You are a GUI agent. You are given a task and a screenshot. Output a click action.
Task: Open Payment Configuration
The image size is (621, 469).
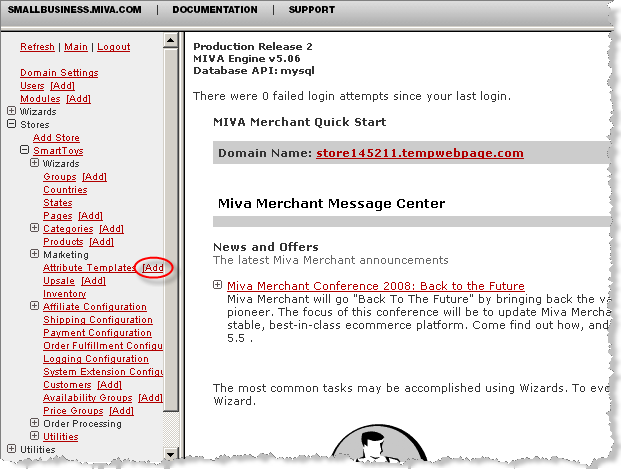tap(97, 333)
